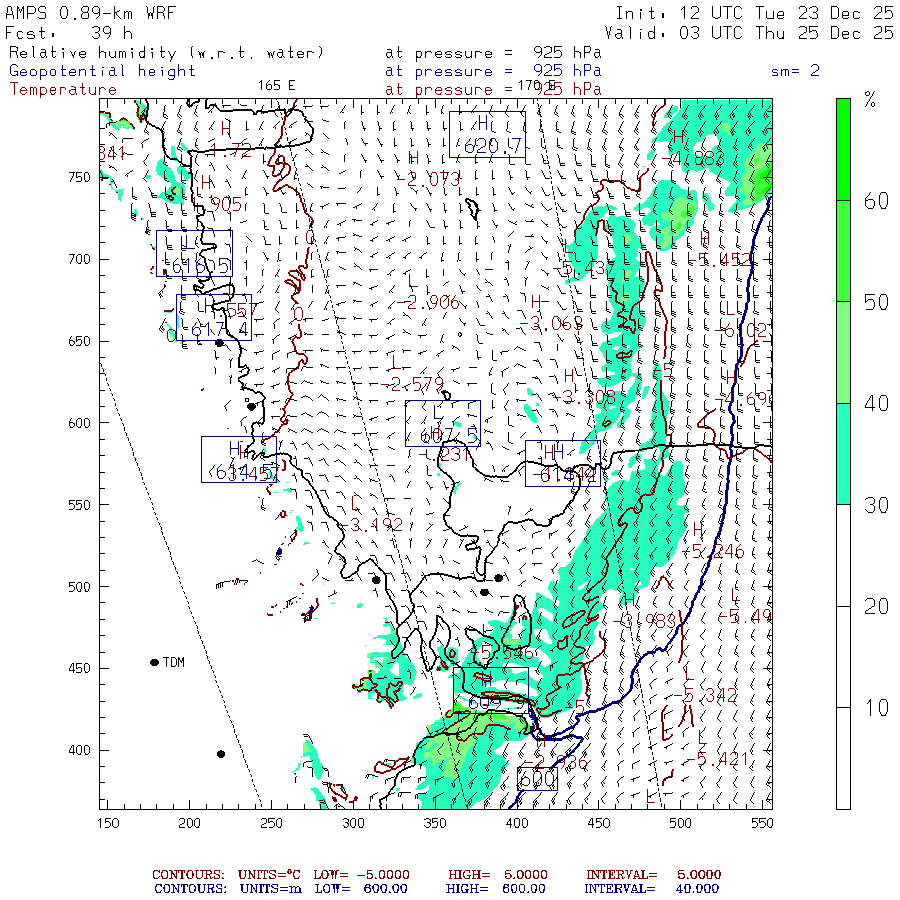Select the boxed high '617.4' marker
The height and width of the screenshot is (900, 900).
(214, 317)
